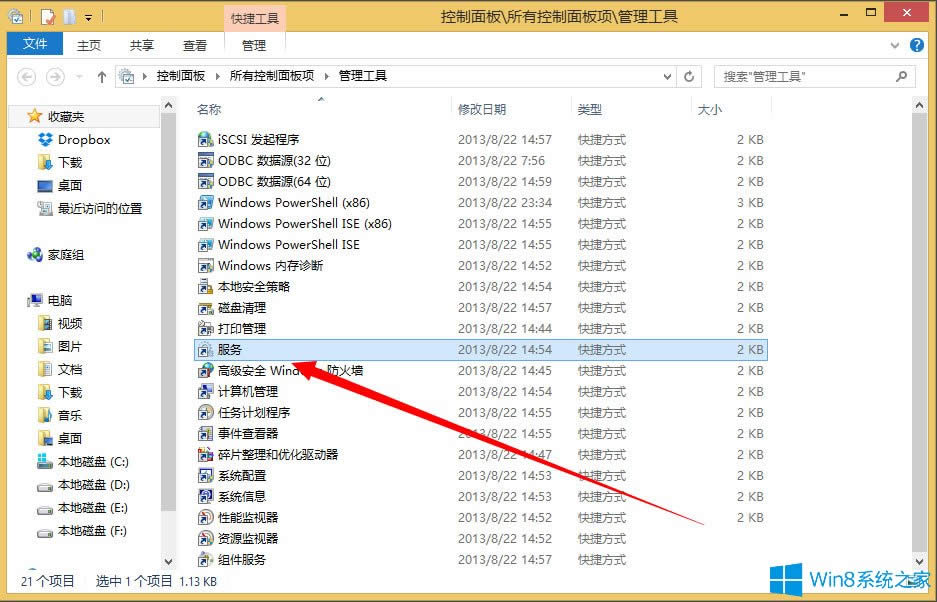Switch to the 查看 ribbon tab
937x602 pixels.
[194, 44]
